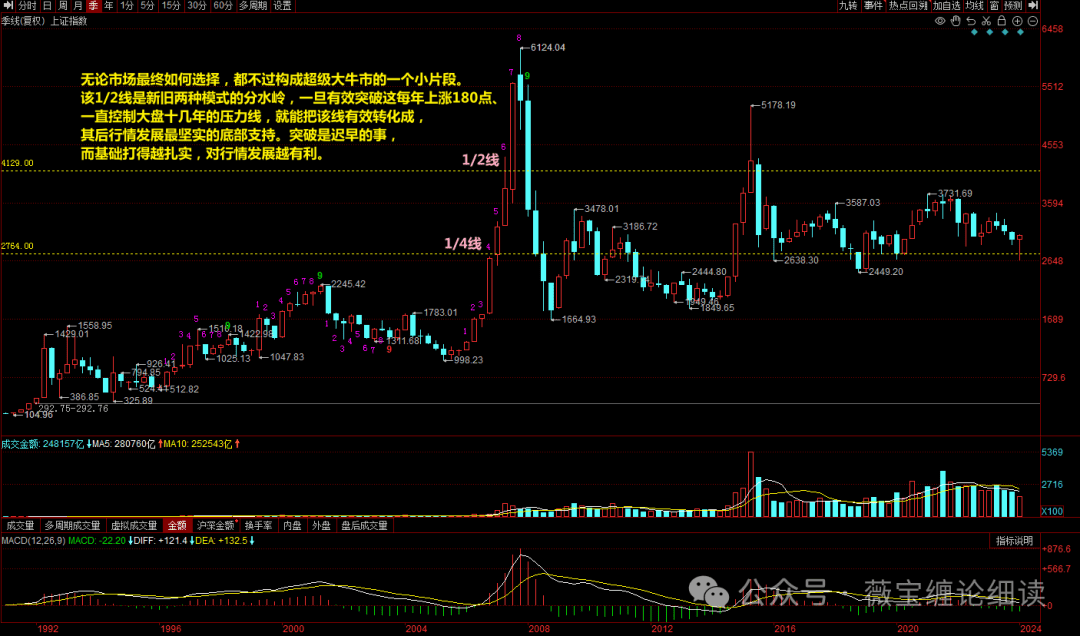1080x636 pixels.
Task: Open 指标说明 indicator description
Action: (x=1014, y=541)
